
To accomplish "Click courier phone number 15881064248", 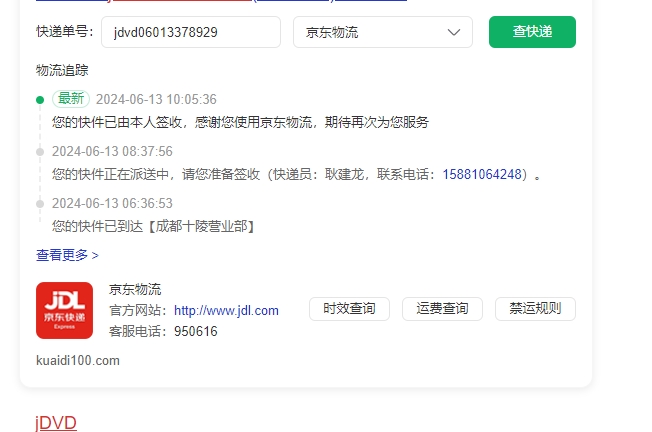I will pos(482,174).
